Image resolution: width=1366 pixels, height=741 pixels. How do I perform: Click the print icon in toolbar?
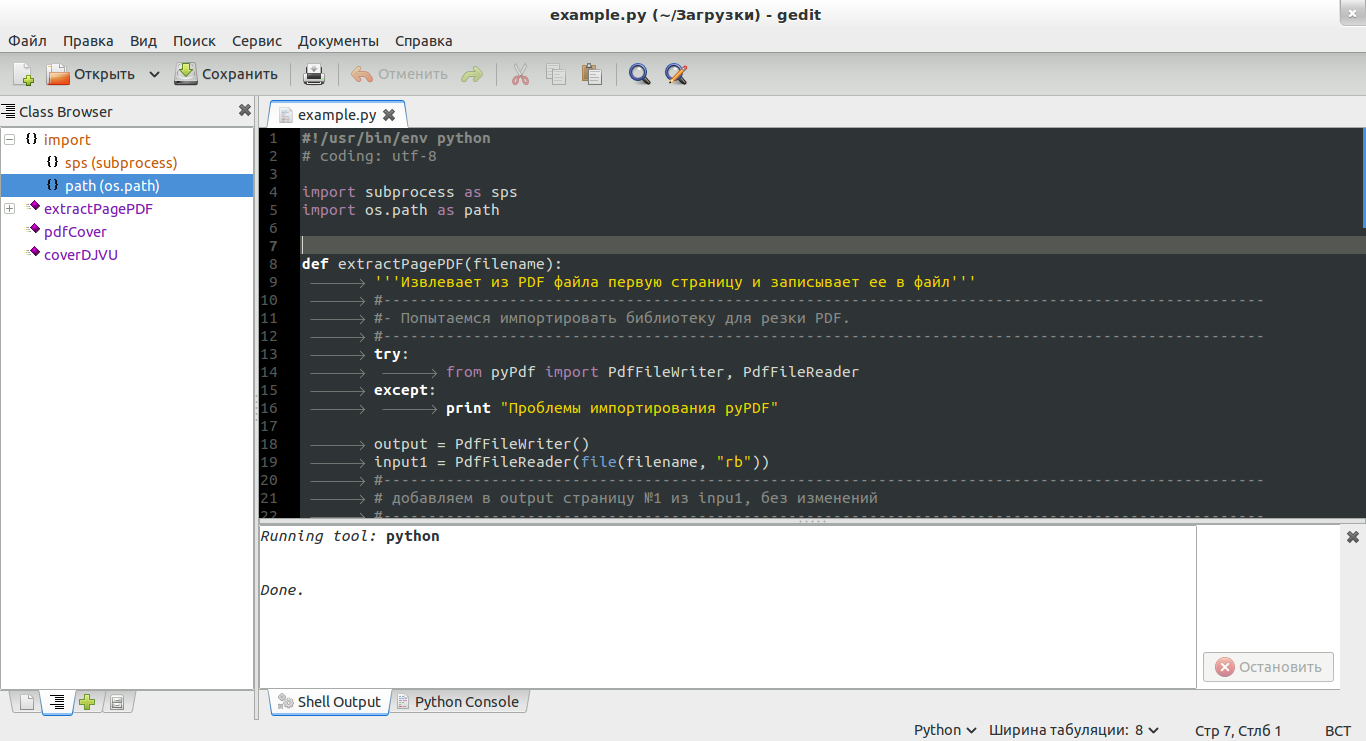tap(314, 74)
